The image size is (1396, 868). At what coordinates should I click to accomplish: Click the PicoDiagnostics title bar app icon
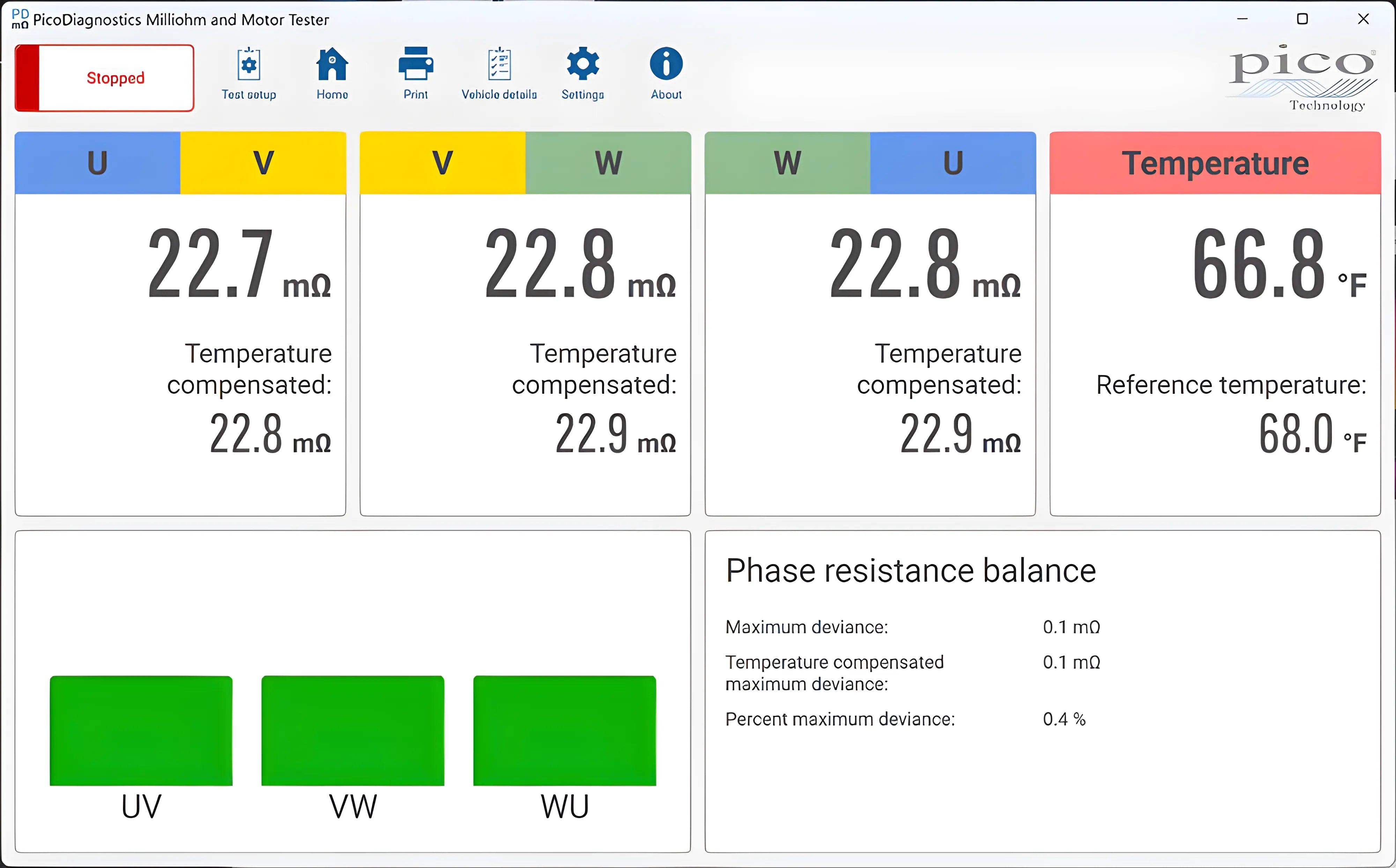[20, 19]
